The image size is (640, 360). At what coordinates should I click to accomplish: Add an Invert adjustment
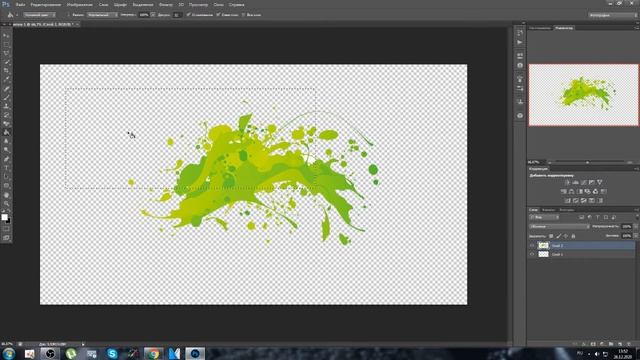(x=568, y=200)
